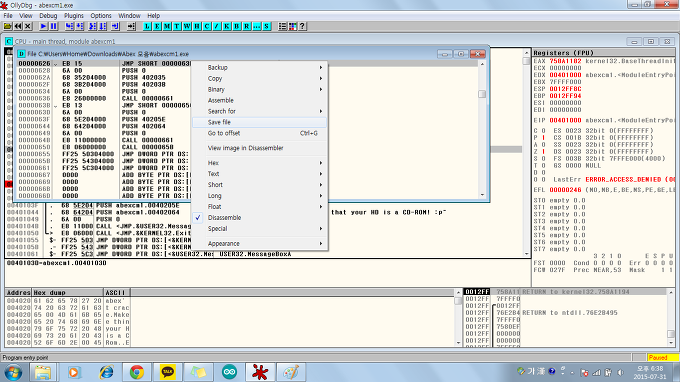Step over using the toolbar icon
Screen dimensions: 680x382
tap(80, 26)
